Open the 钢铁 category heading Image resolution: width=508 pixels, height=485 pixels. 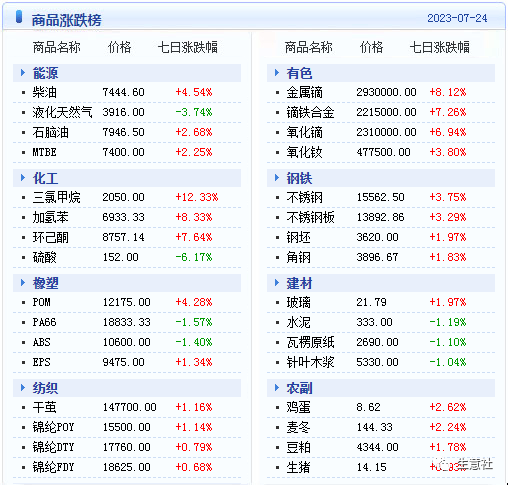pyautogui.click(x=299, y=178)
